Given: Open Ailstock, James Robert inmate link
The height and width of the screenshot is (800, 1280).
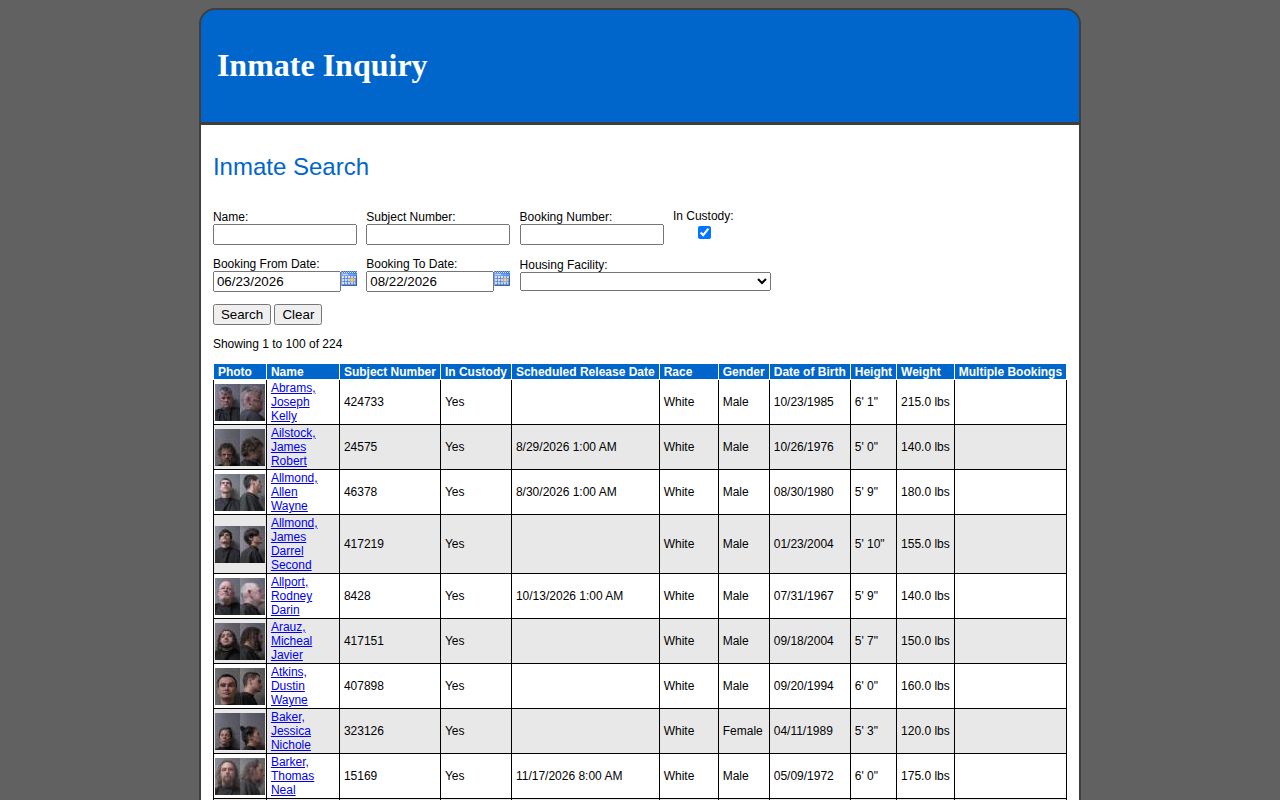Looking at the screenshot, I should 293,447.
